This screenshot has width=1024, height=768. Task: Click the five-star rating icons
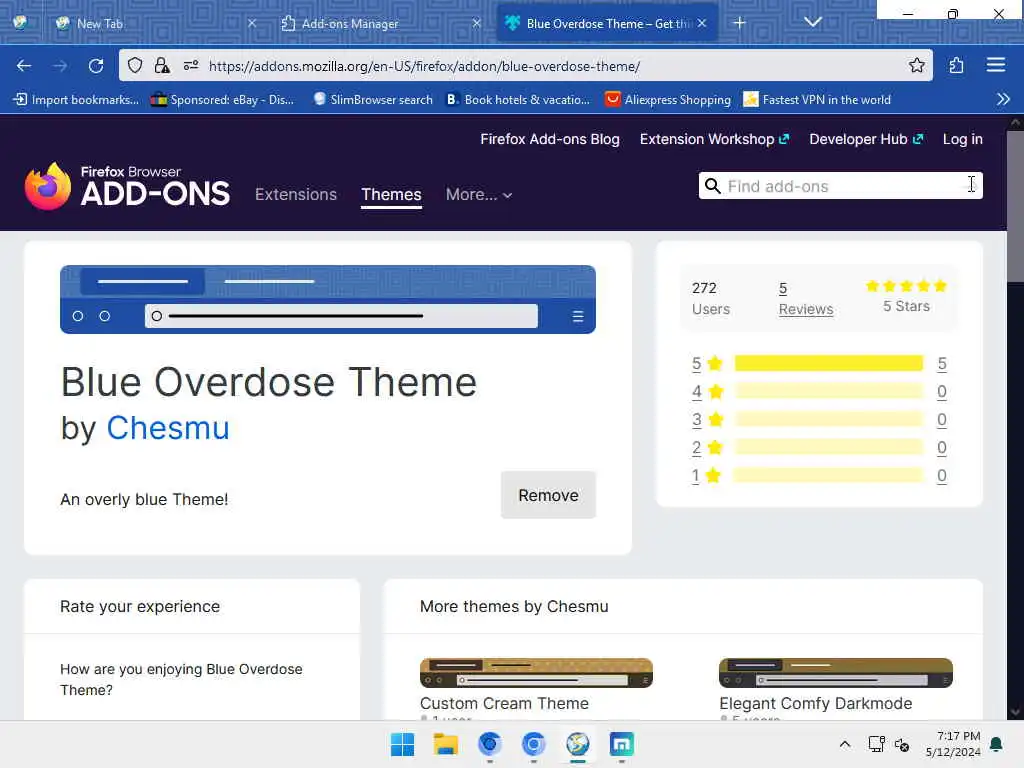coord(906,286)
